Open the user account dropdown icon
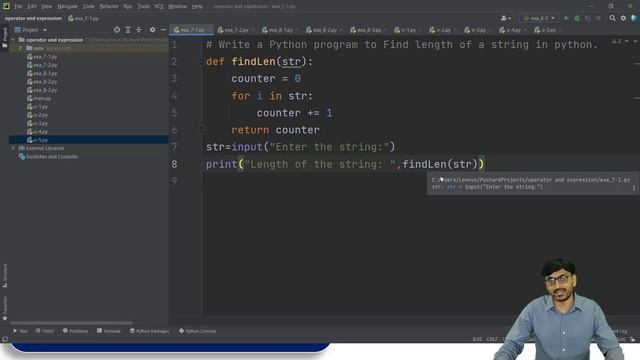Viewport: 640px width, 360px height. (x=506, y=18)
